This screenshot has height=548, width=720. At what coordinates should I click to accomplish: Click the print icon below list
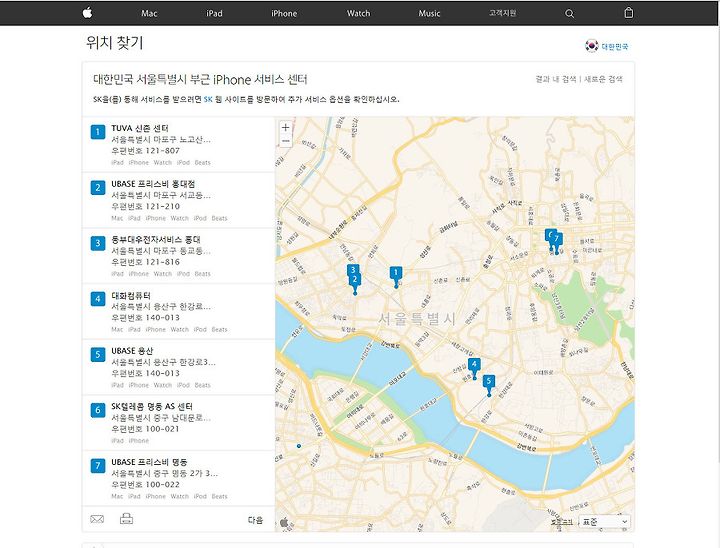coord(126,519)
